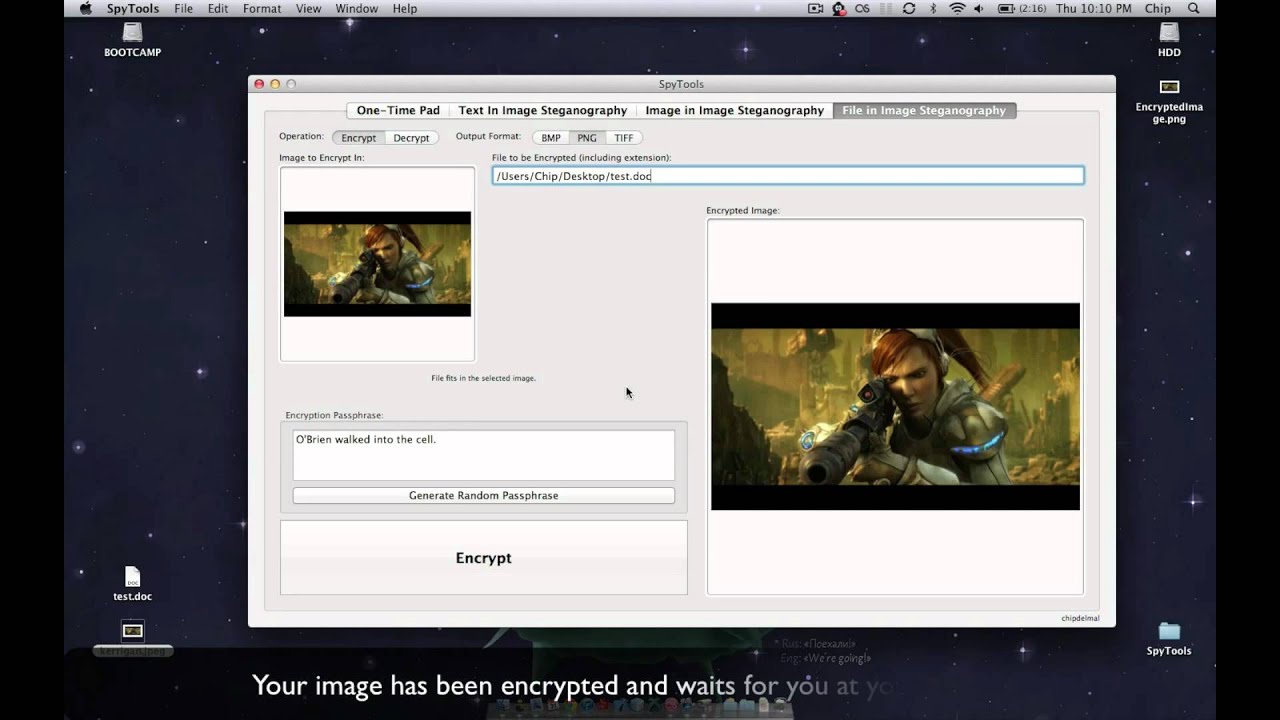This screenshot has height=720, width=1280.
Task: Click the chipdelmal credit text
Action: click(1080, 618)
